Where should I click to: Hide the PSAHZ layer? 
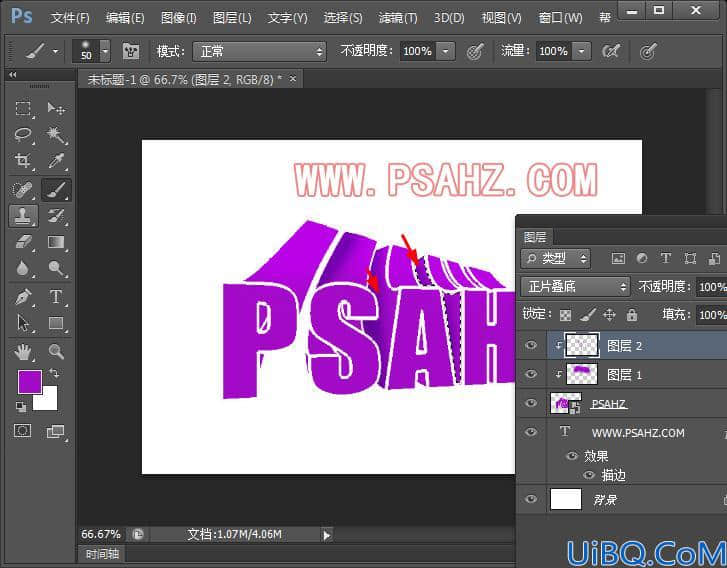tap(531, 402)
